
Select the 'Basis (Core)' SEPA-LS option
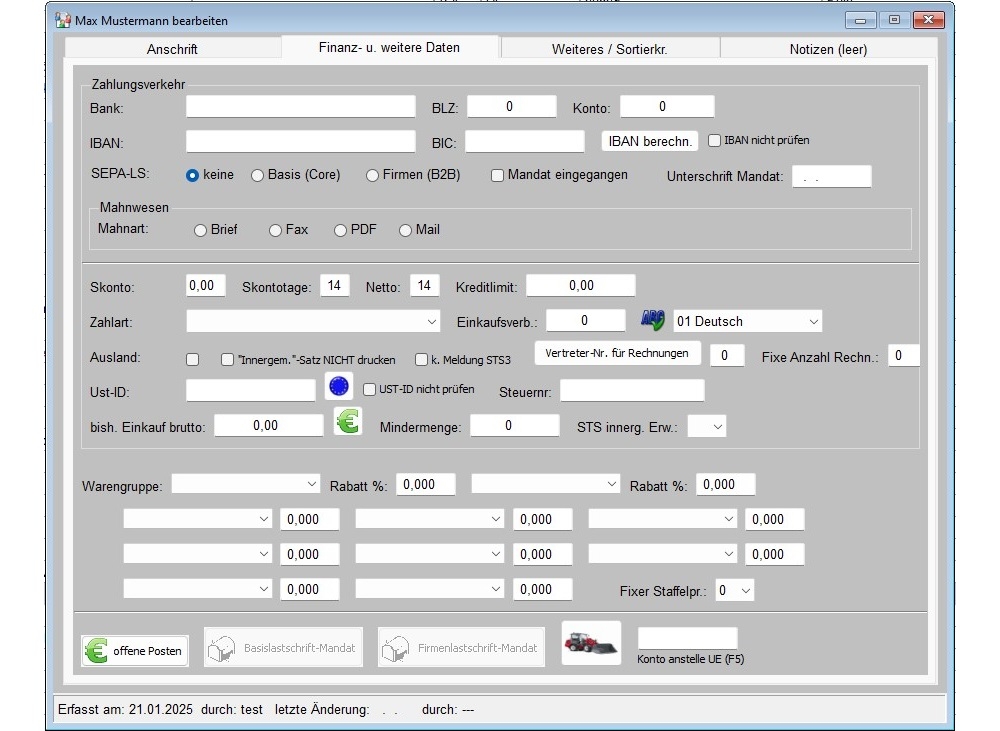click(257, 175)
